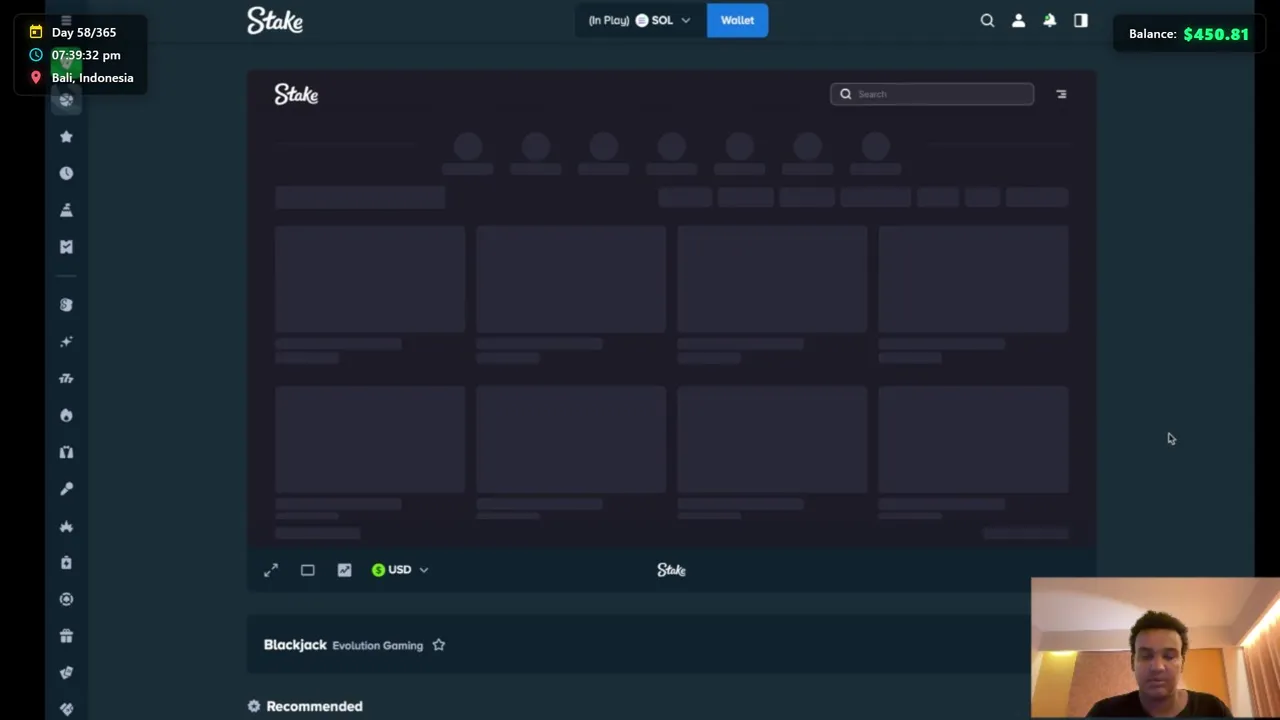This screenshot has width=1280, height=720.
Task: Favourite the Blackjack game with star
Action: pos(438,645)
